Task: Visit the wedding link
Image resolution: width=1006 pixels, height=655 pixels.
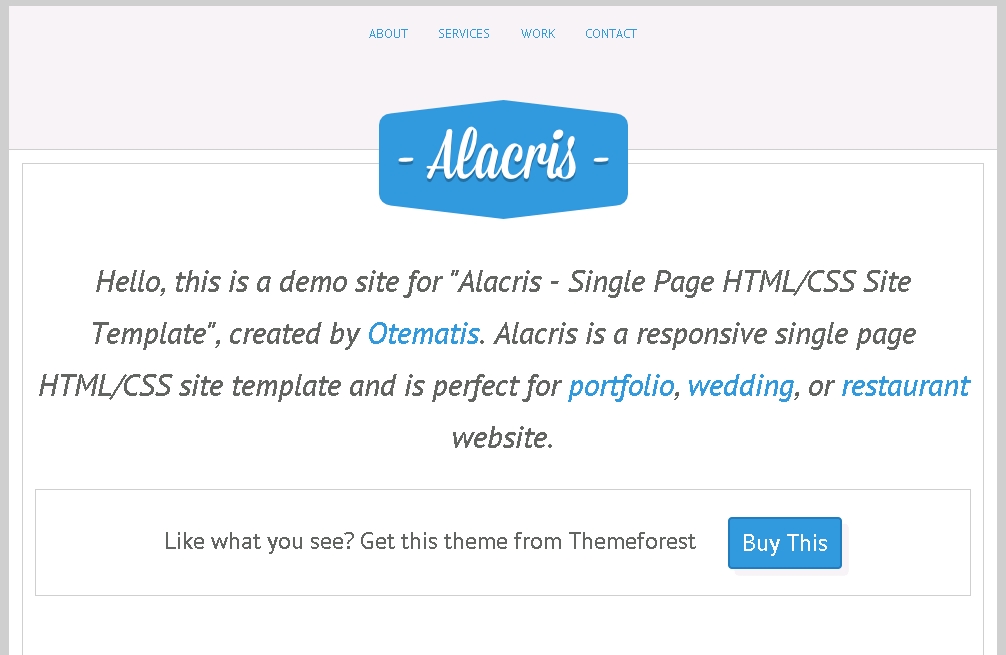Action: pyautogui.click(x=741, y=386)
